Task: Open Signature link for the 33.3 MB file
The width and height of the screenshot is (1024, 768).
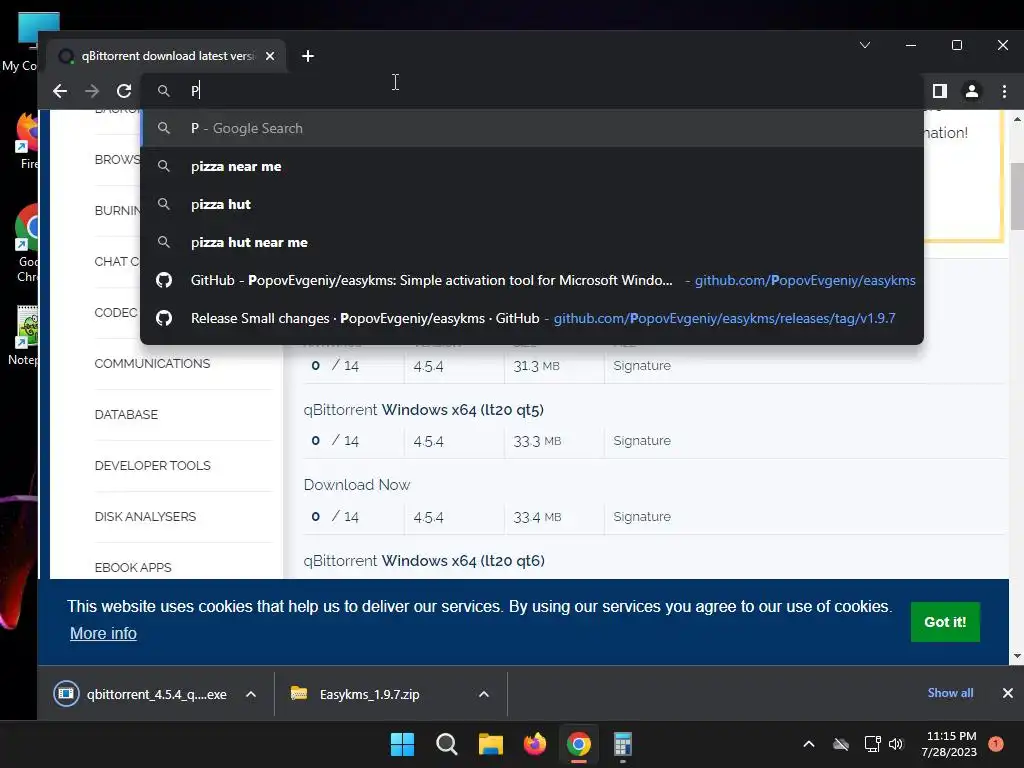Action: pos(642,441)
